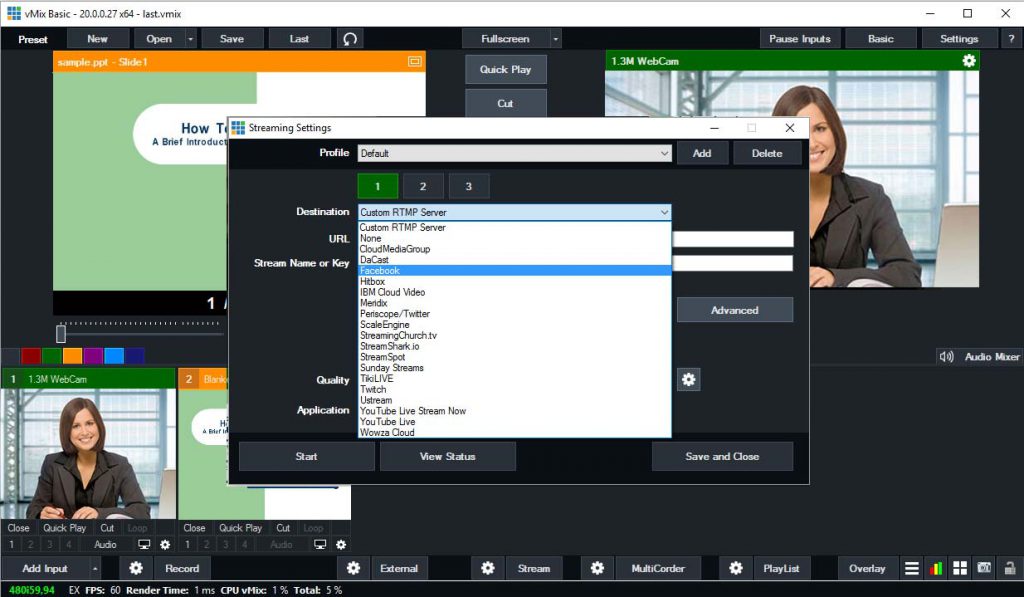
Task: Toggle Loop on input 1 1.3M WebCam
Action: [x=137, y=528]
